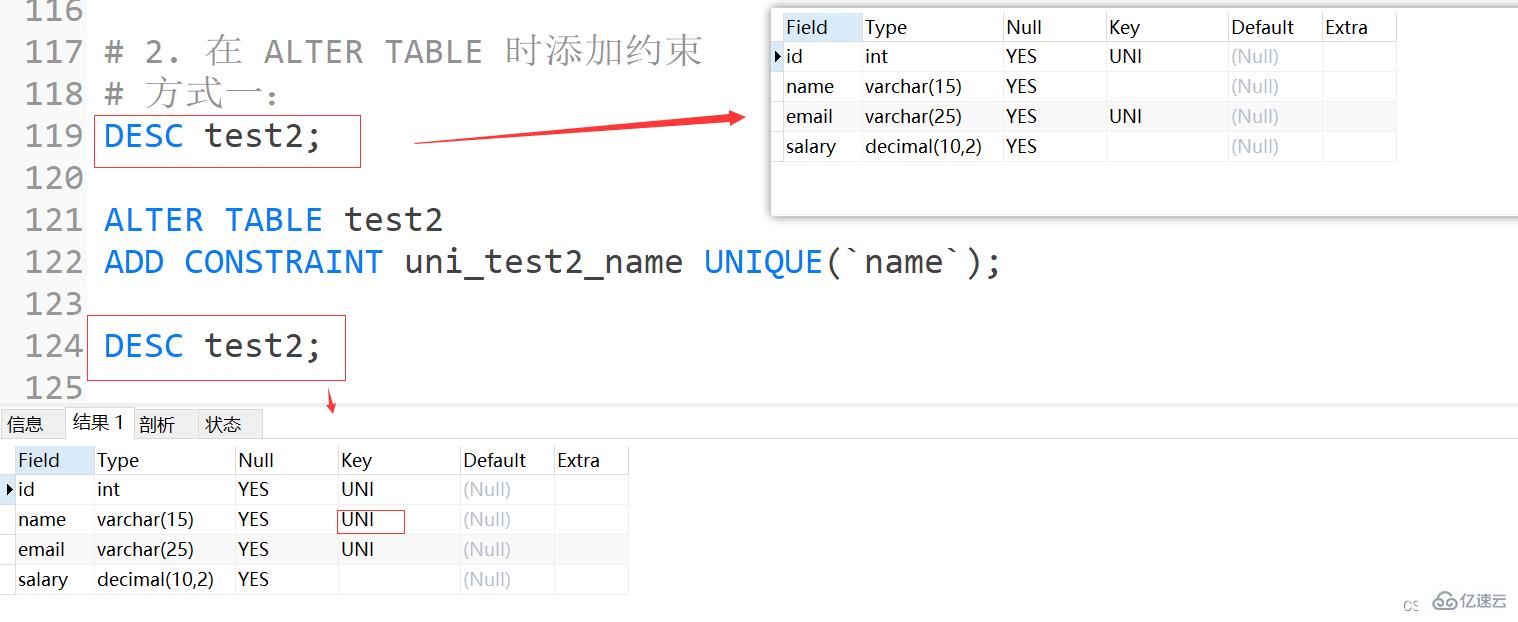This screenshot has height=622, width=1518.
Task: Click the small red arrow below DESC test2
Action: (x=331, y=400)
